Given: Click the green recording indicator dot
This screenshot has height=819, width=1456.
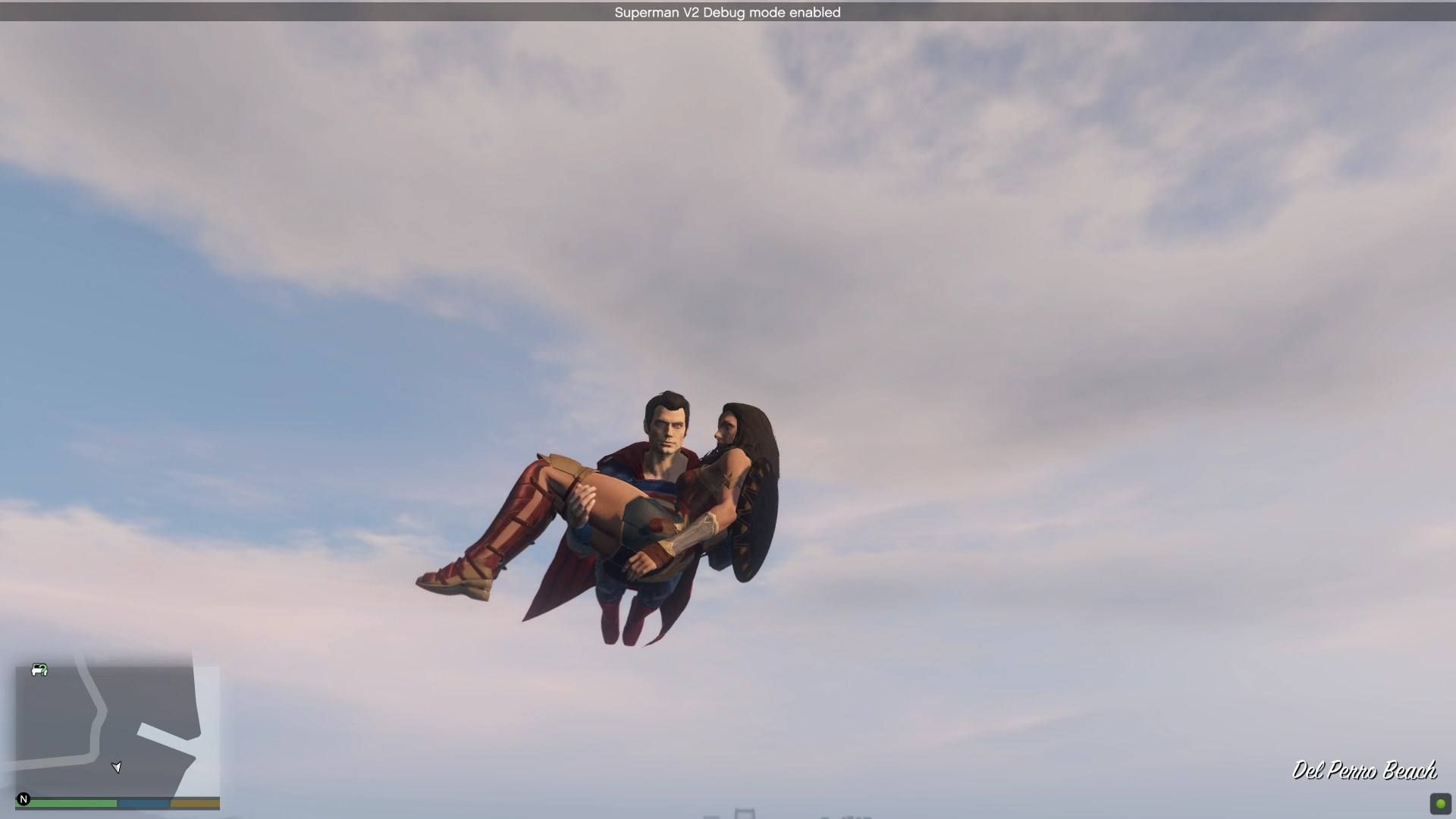Looking at the screenshot, I should (x=1440, y=803).
